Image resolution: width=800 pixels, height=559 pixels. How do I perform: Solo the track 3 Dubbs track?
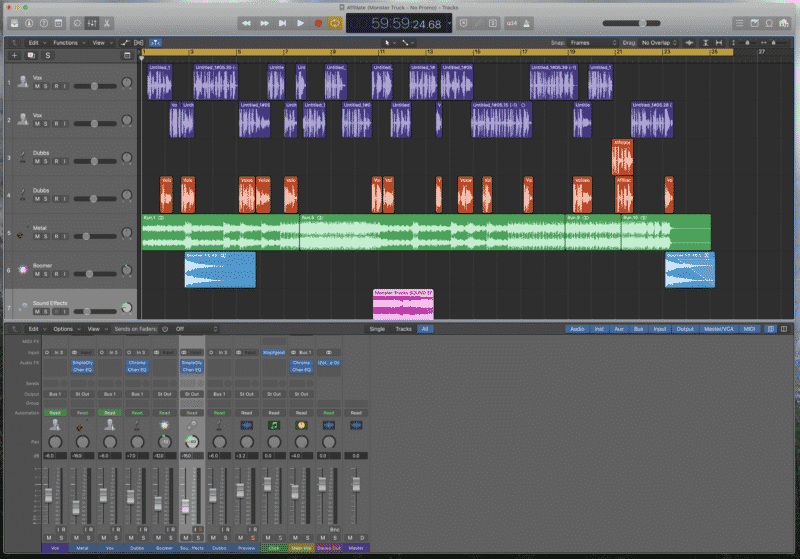pyautogui.click(x=45, y=161)
